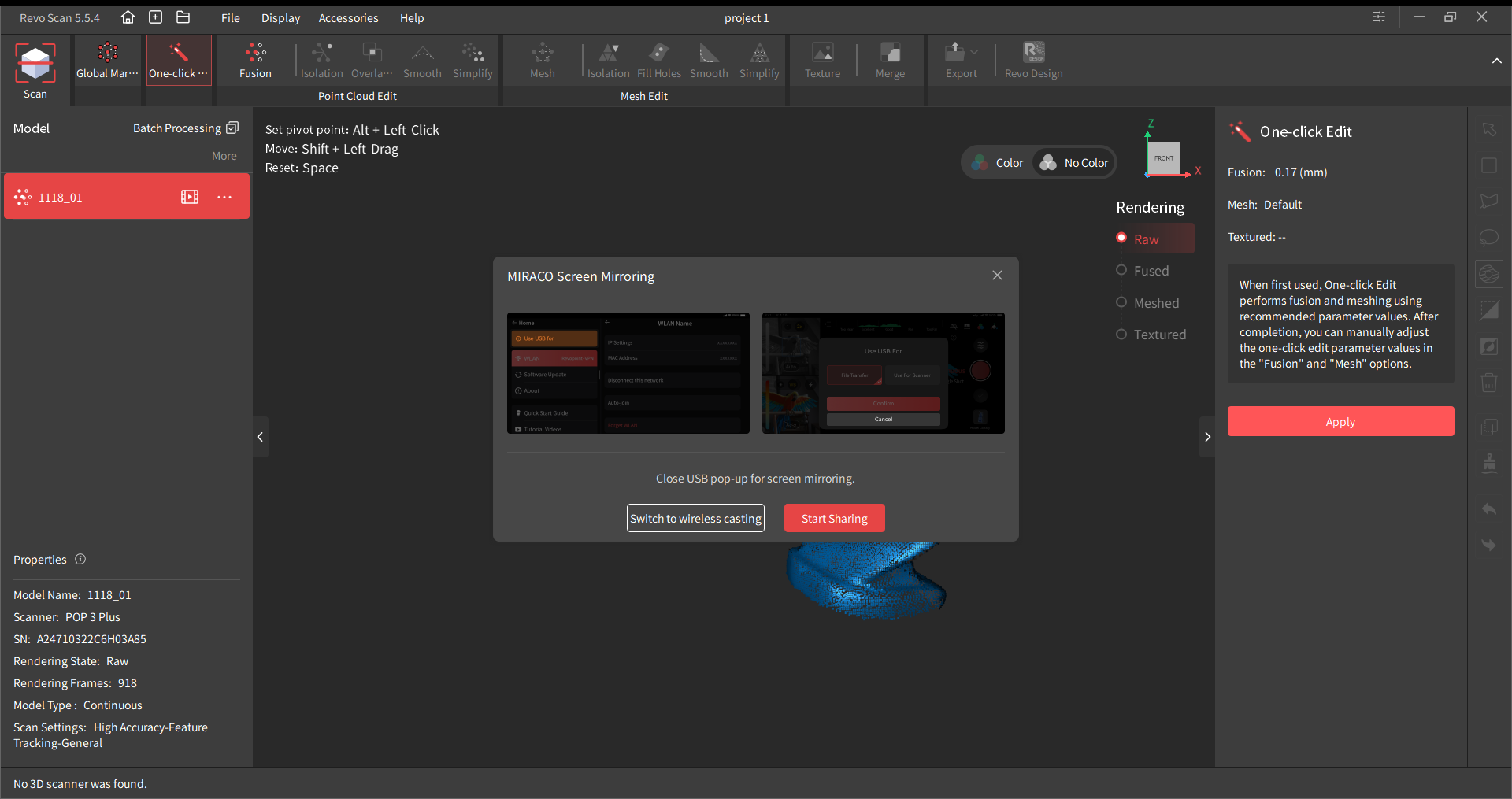This screenshot has width=1512, height=799.
Task: Click the mesh Smooth tool
Action: (709, 61)
